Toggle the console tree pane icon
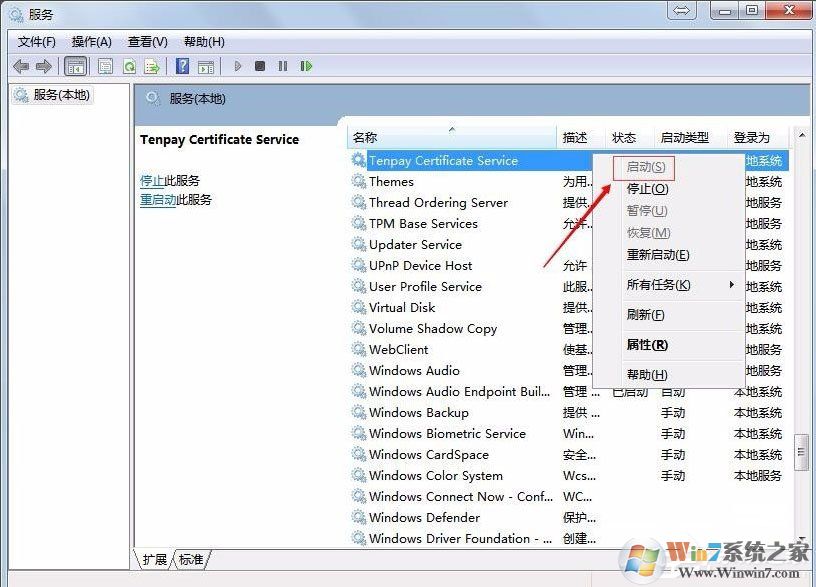Screen dimensions: 816x587 (x=75, y=65)
